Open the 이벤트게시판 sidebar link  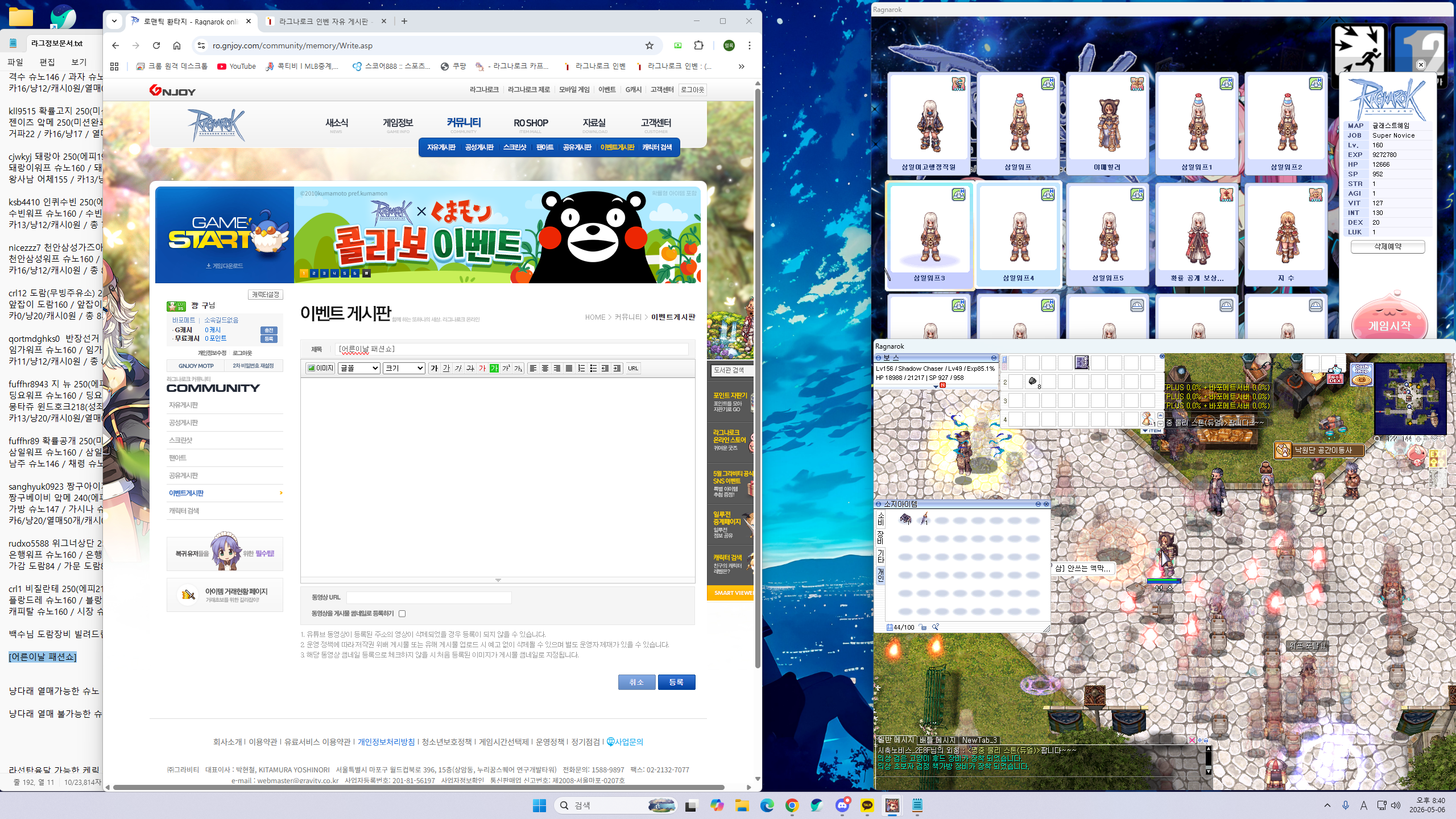[186, 493]
